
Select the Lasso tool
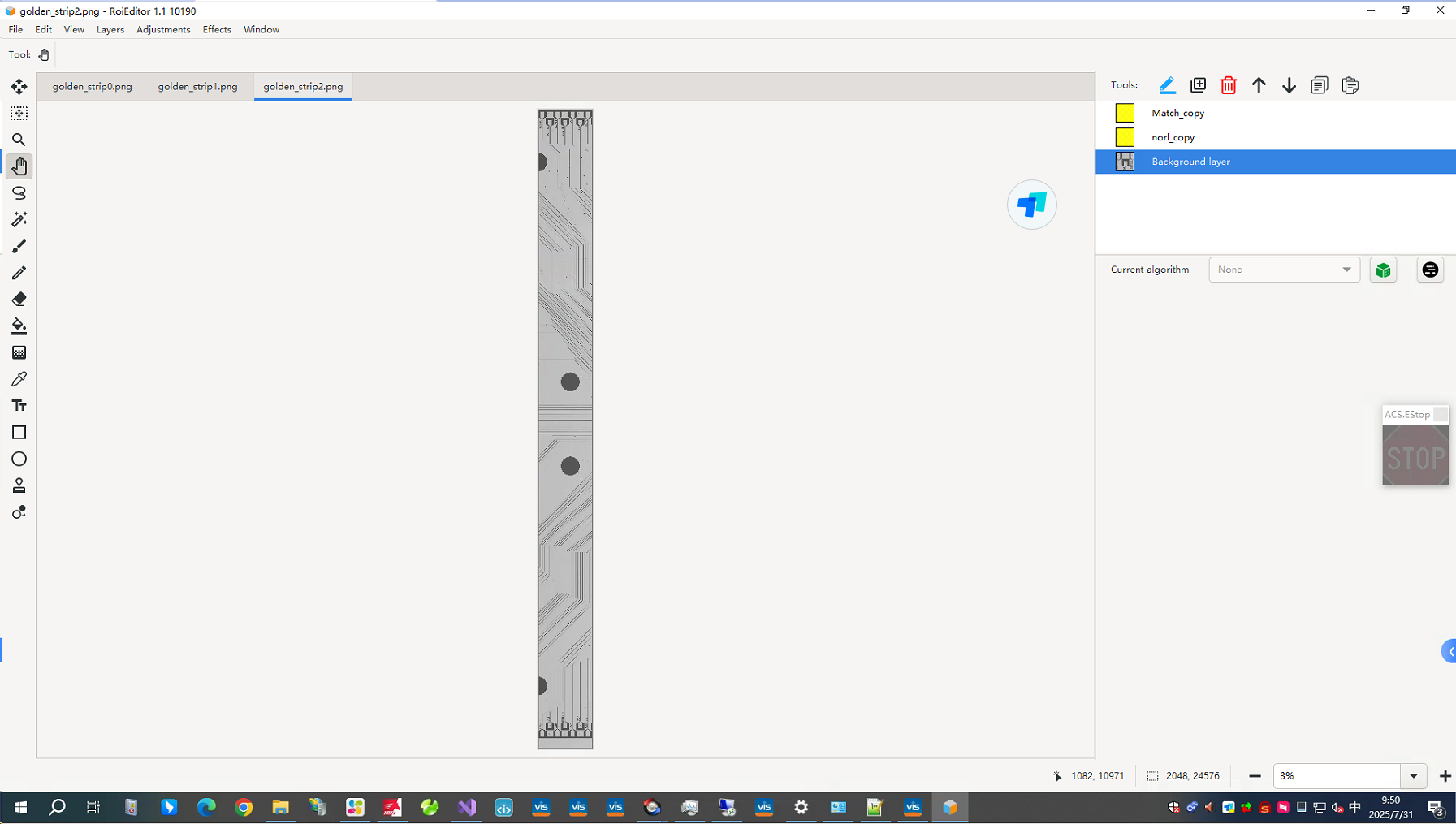[x=19, y=193]
